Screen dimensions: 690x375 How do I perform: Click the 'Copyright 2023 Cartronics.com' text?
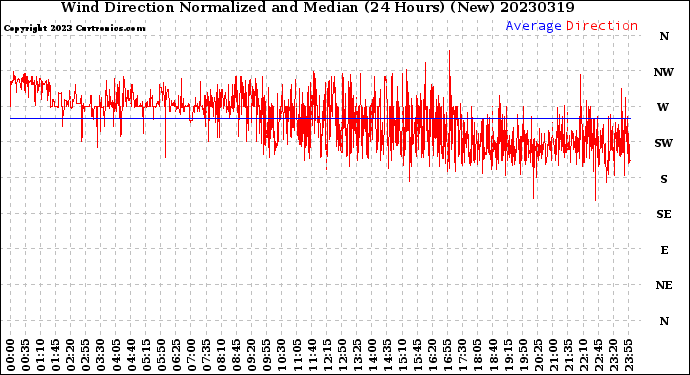[x=74, y=28]
